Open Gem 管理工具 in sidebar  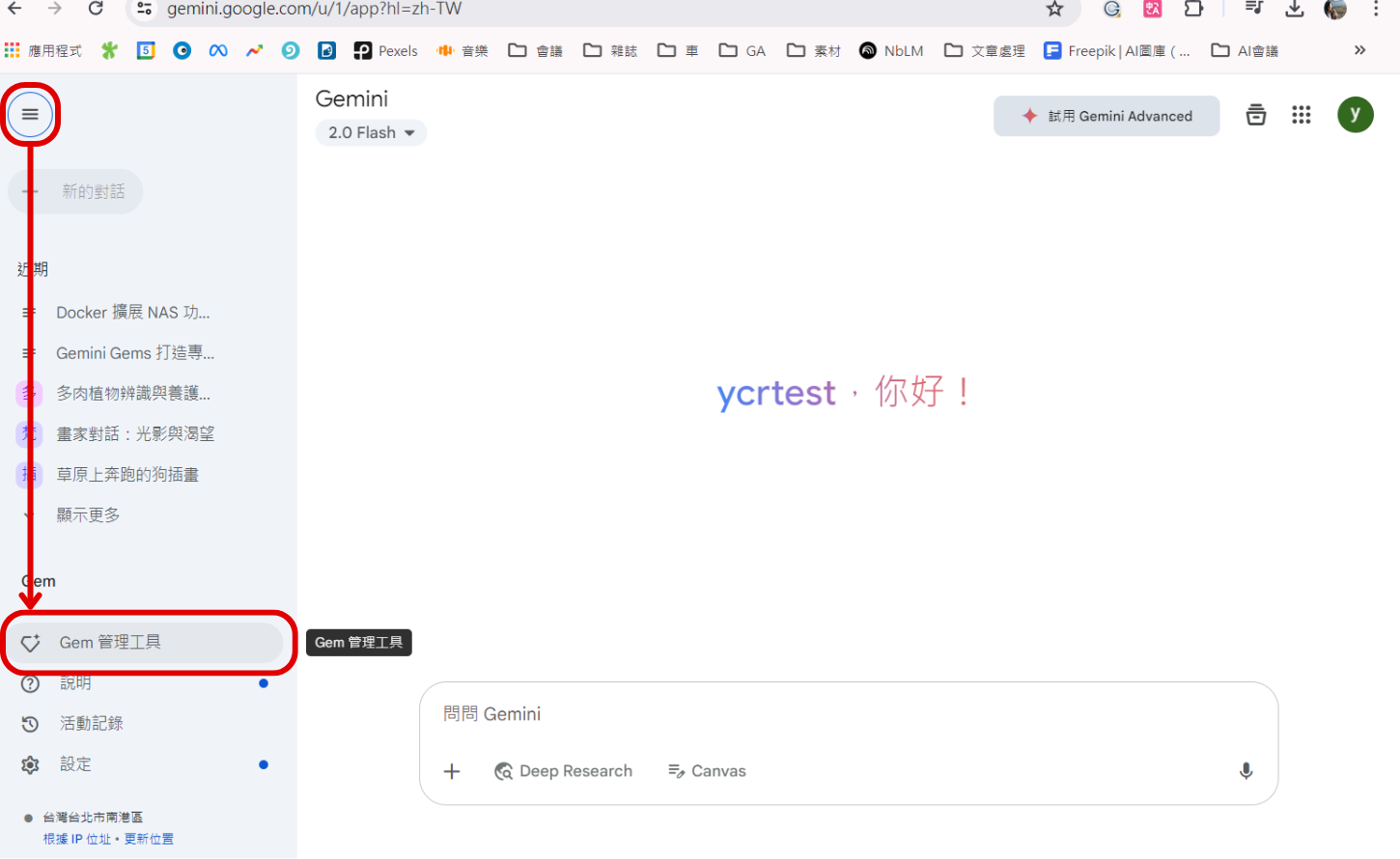(x=145, y=643)
